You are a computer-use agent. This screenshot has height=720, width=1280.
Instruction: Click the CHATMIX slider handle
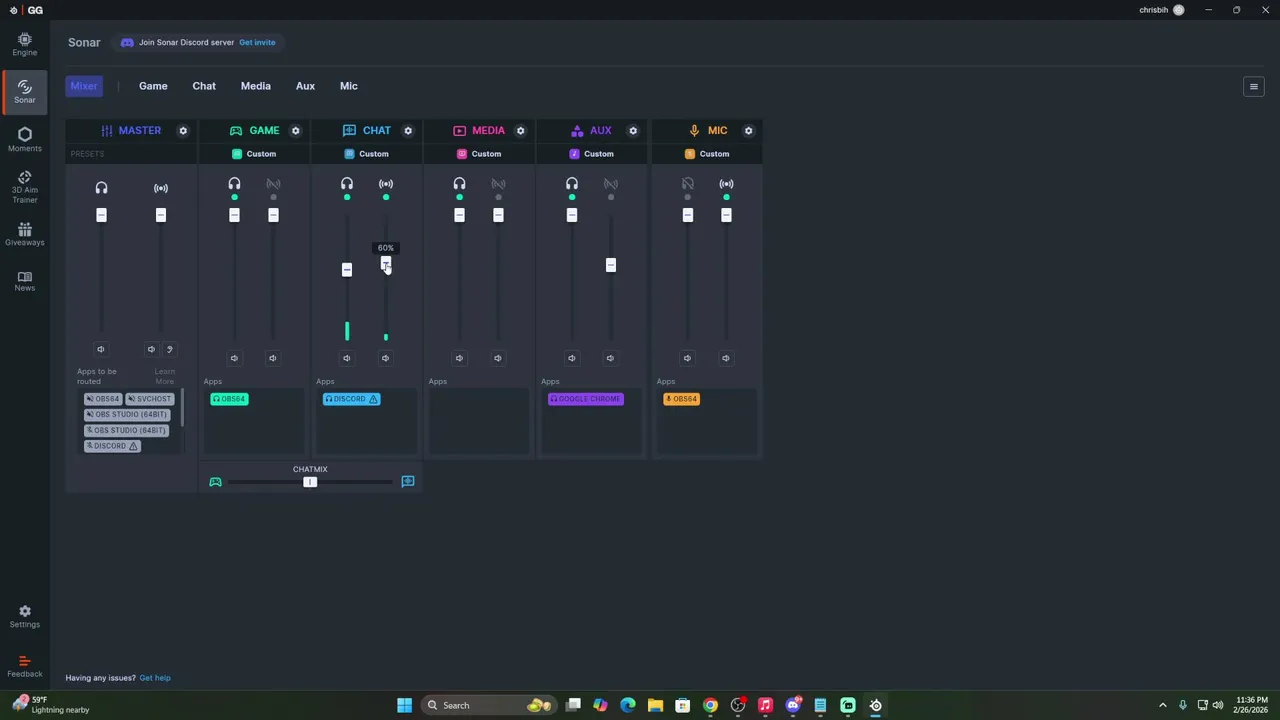(x=310, y=482)
